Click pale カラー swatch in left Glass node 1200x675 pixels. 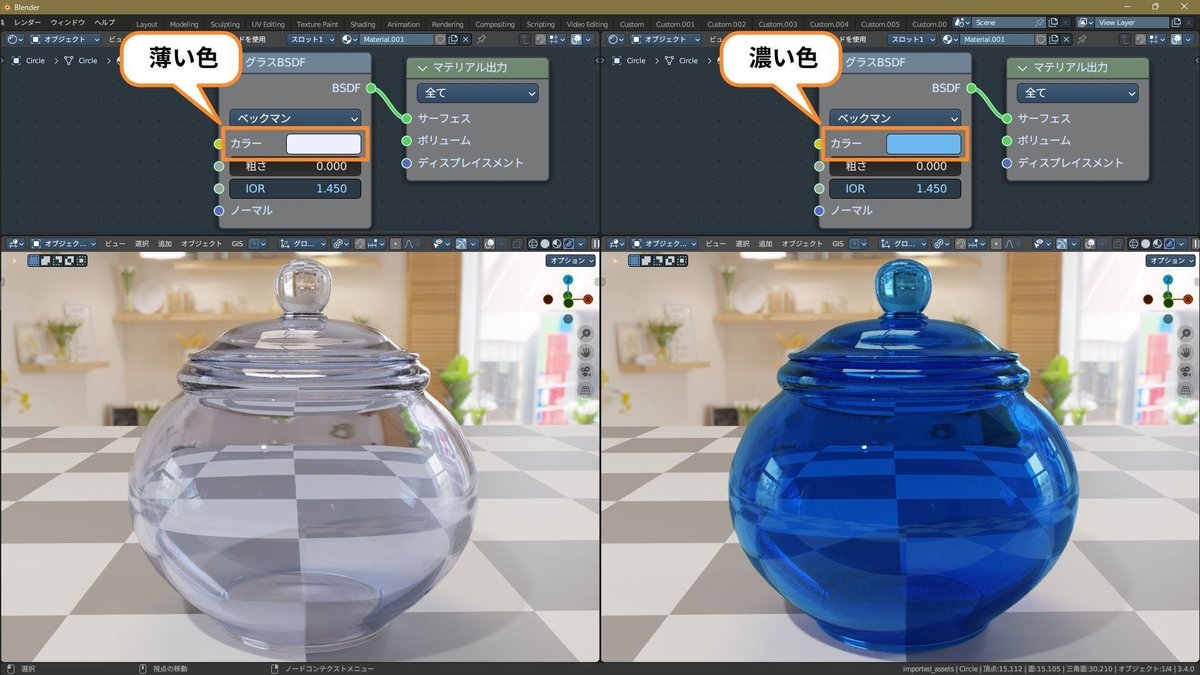[x=324, y=143]
